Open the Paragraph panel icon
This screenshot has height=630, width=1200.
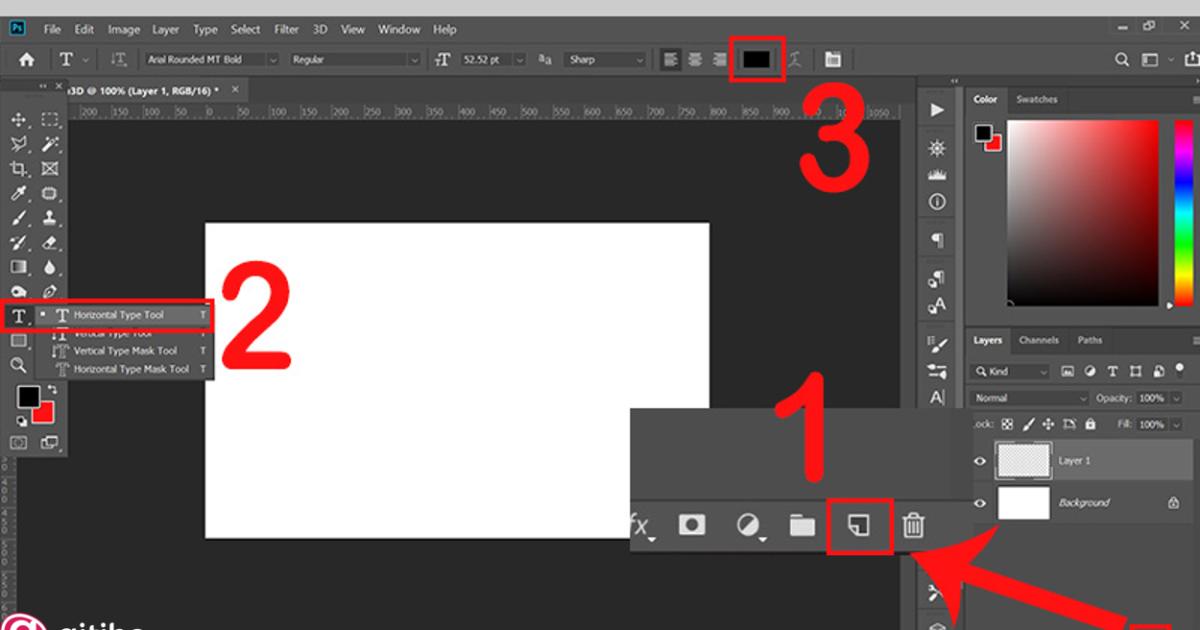point(937,240)
